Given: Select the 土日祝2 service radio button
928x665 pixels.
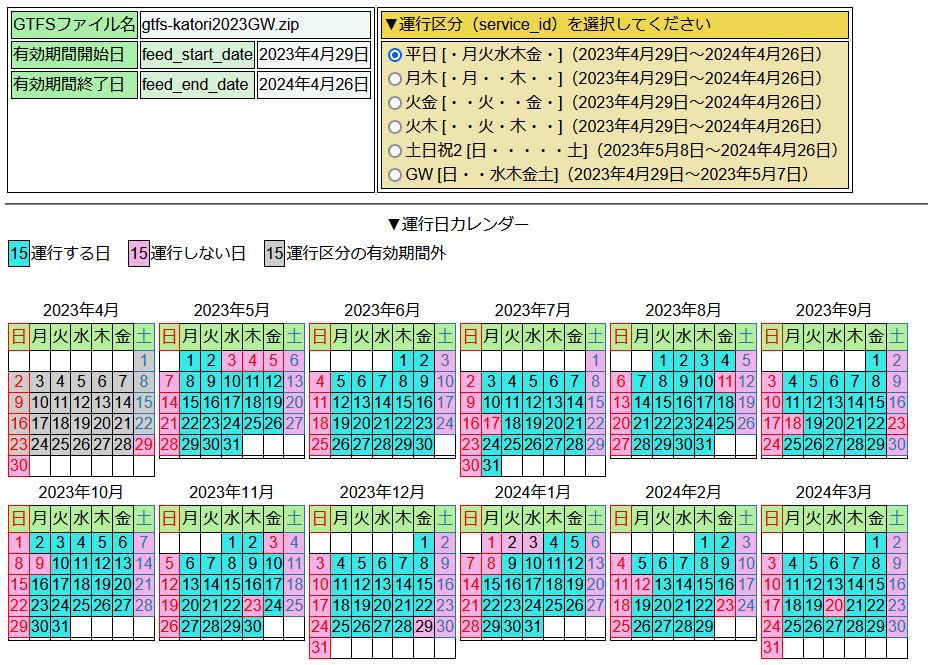Looking at the screenshot, I should pyautogui.click(x=395, y=150).
